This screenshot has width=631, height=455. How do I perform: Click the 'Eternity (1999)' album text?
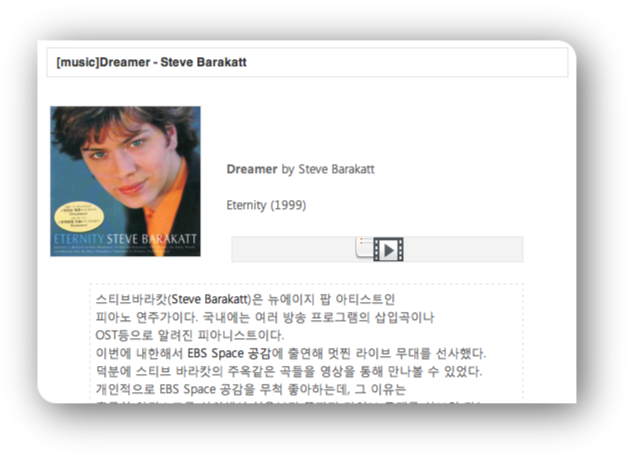(266, 205)
